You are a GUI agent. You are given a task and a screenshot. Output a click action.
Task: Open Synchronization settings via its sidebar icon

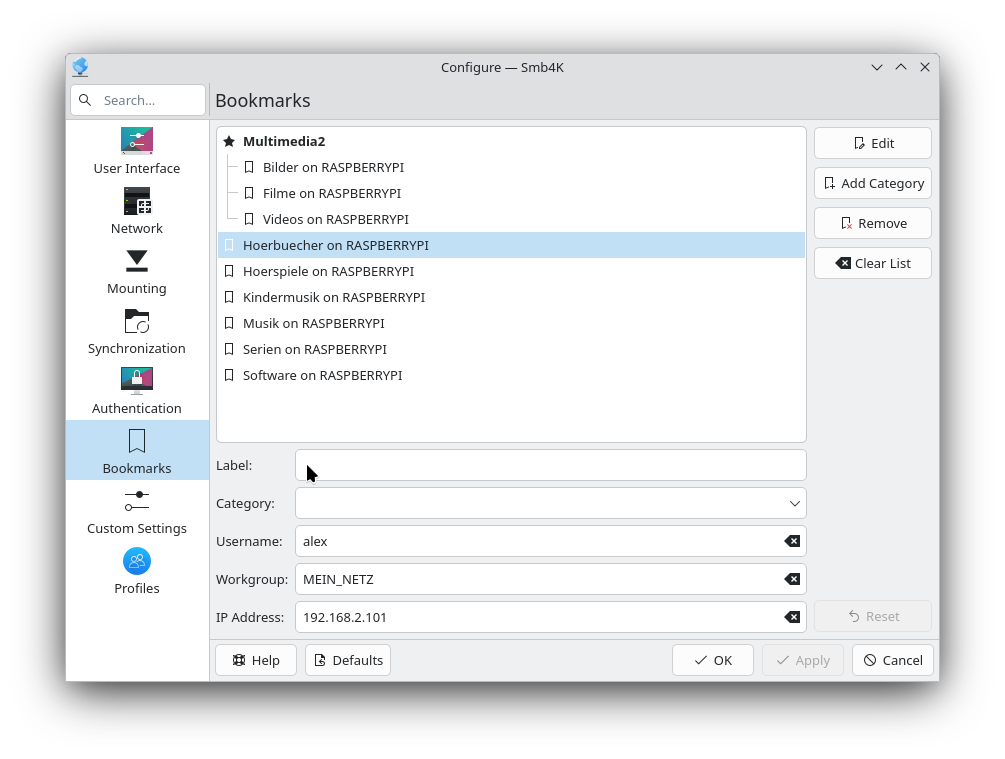pyautogui.click(x=137, y=321)
